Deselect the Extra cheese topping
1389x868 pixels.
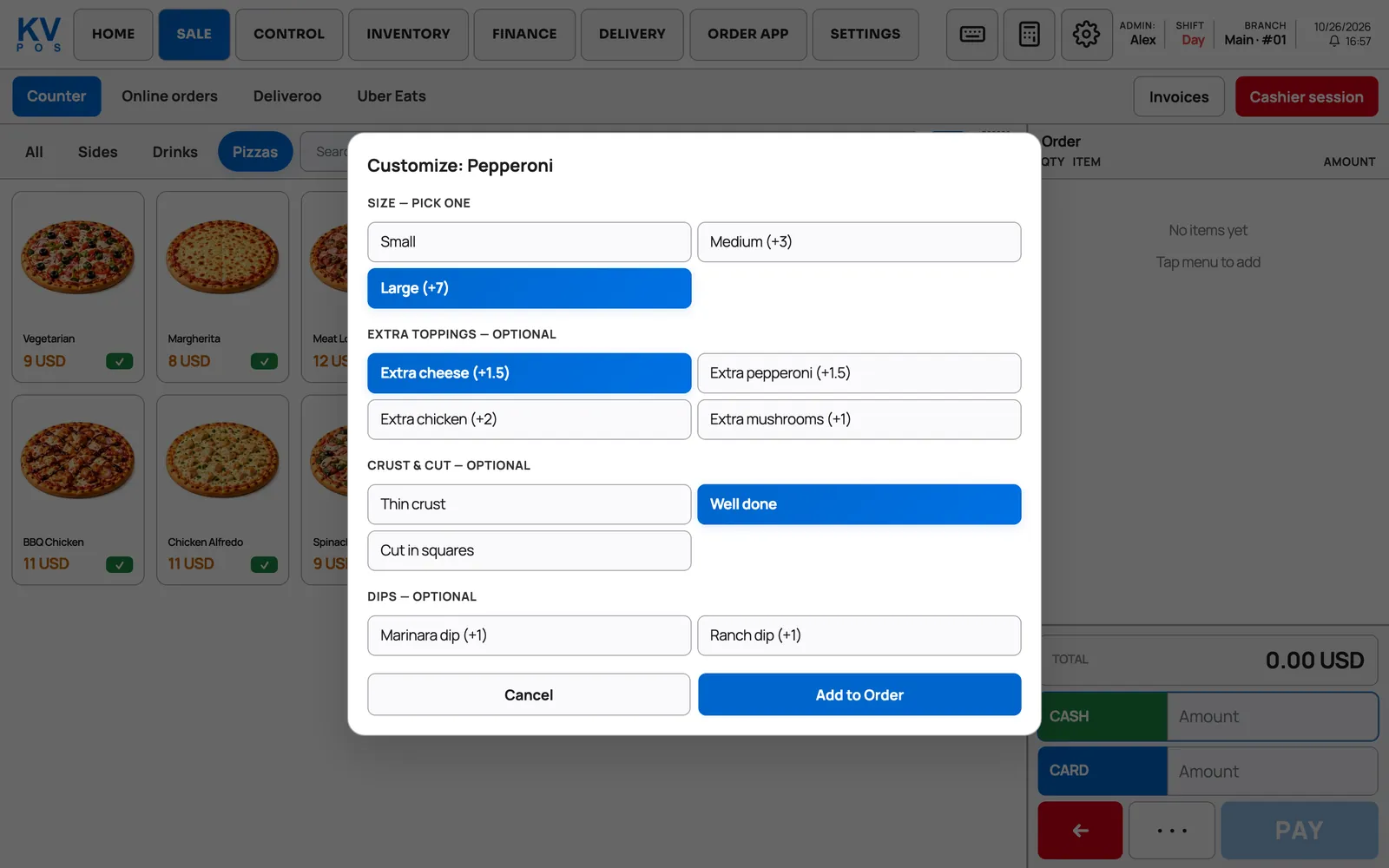point(530,373)
